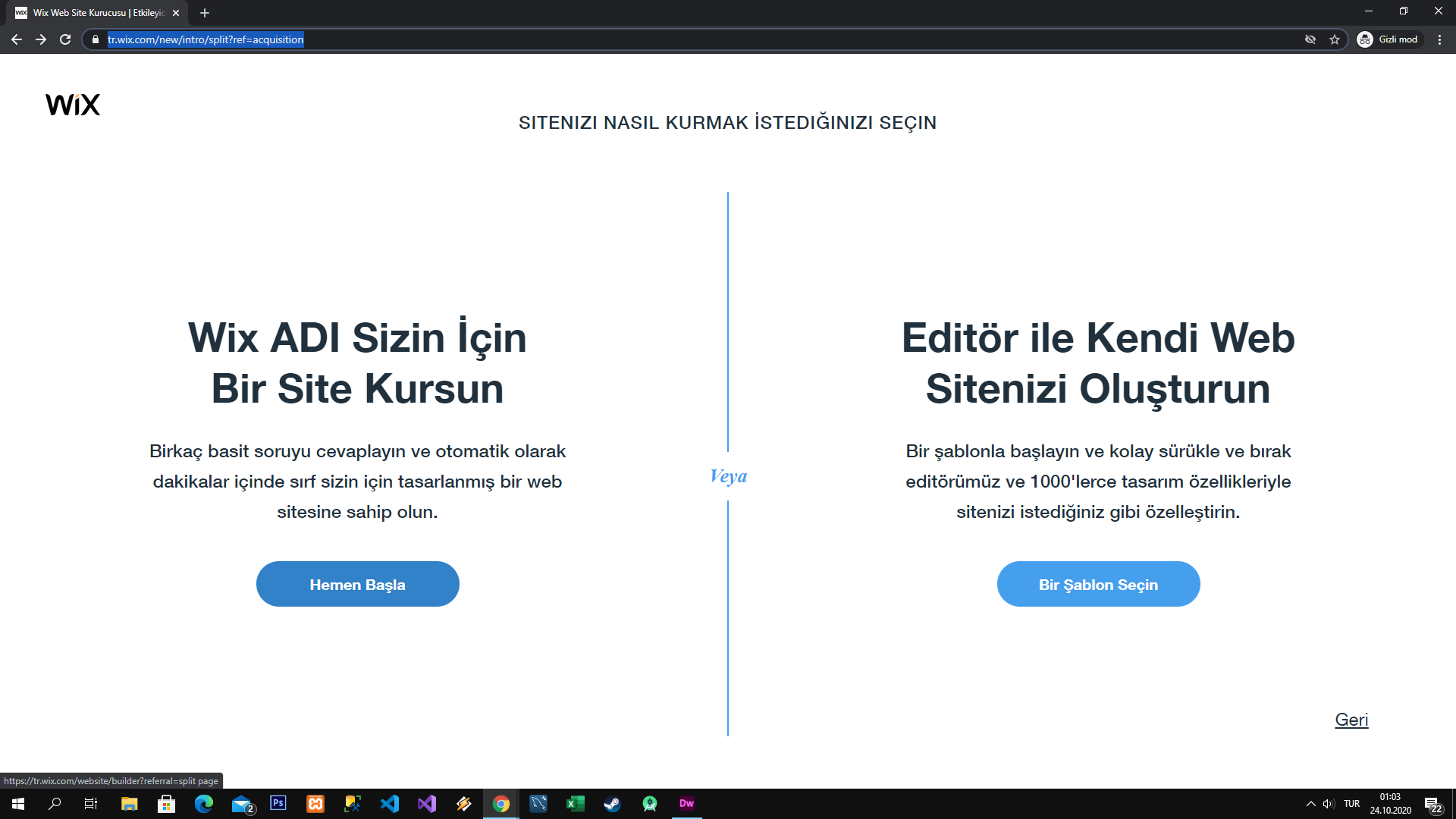The height and width of the screenshot is (819, 1456).
Task: Open Dreamweaver from the taskbar
Action: click(x=687, y=804)
